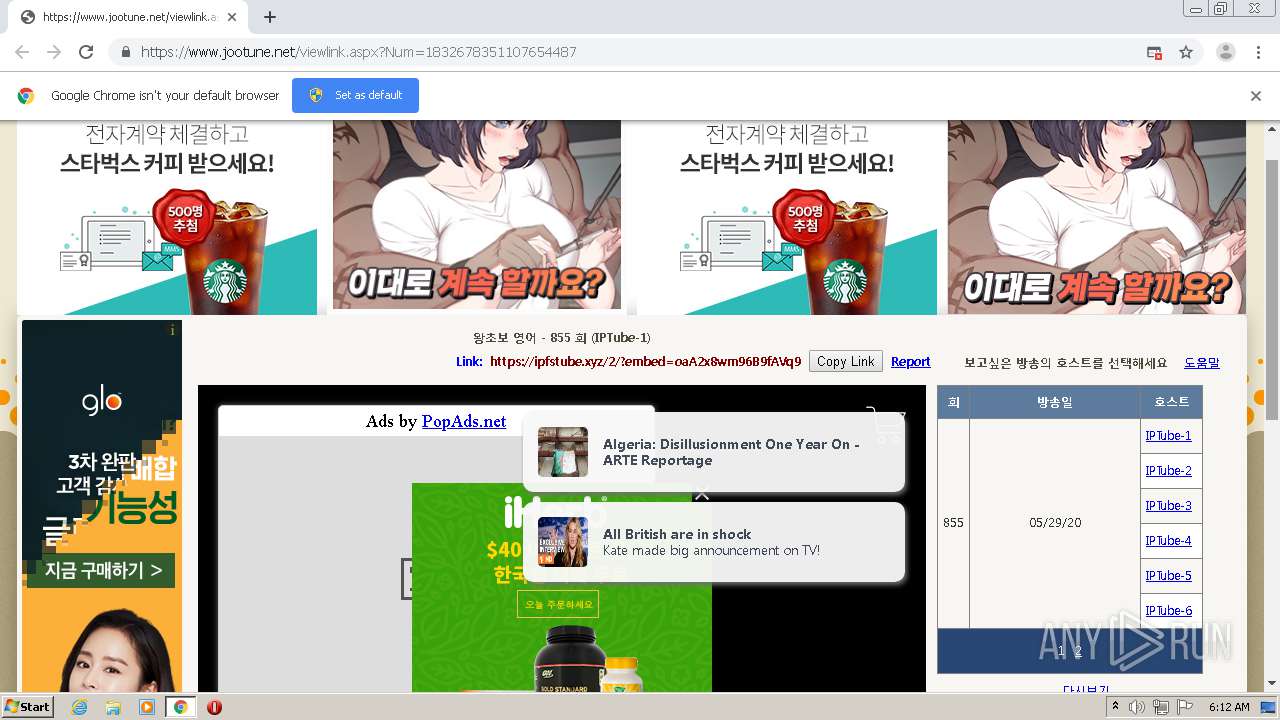Select host IPTube-5

[x=1168, y=576]
